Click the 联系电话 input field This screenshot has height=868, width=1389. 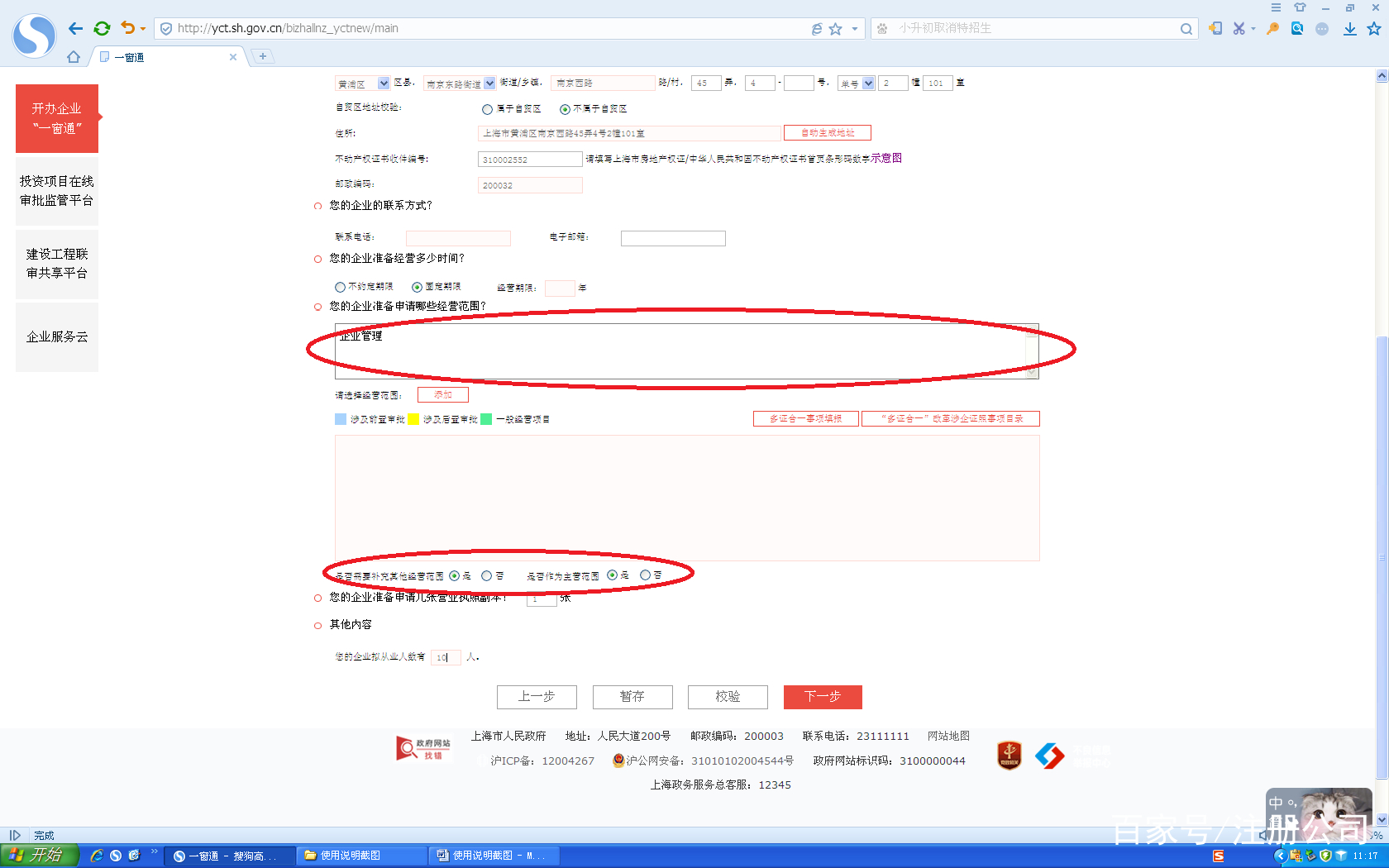click(458, 238)
